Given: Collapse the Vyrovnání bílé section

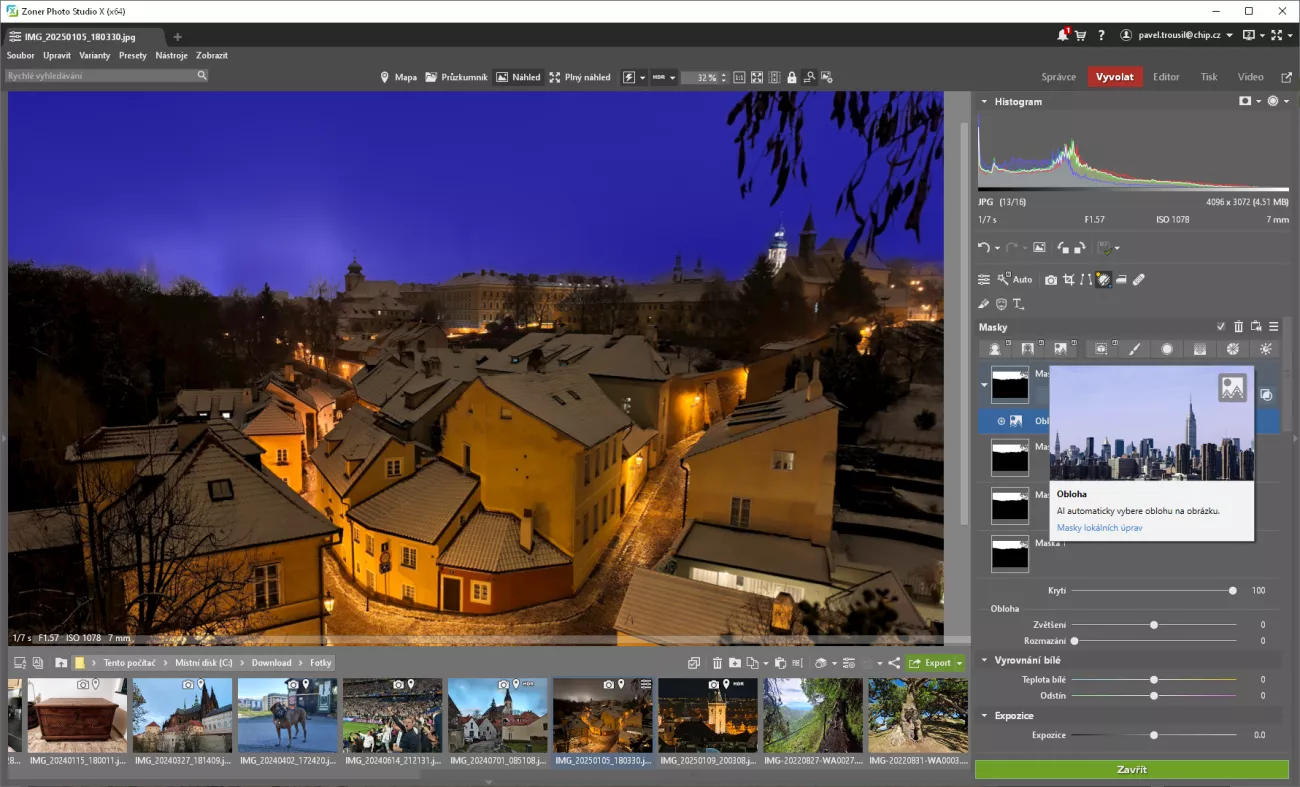Looking at the screenshot, I should pyautogui.click(x=984, y=660).
